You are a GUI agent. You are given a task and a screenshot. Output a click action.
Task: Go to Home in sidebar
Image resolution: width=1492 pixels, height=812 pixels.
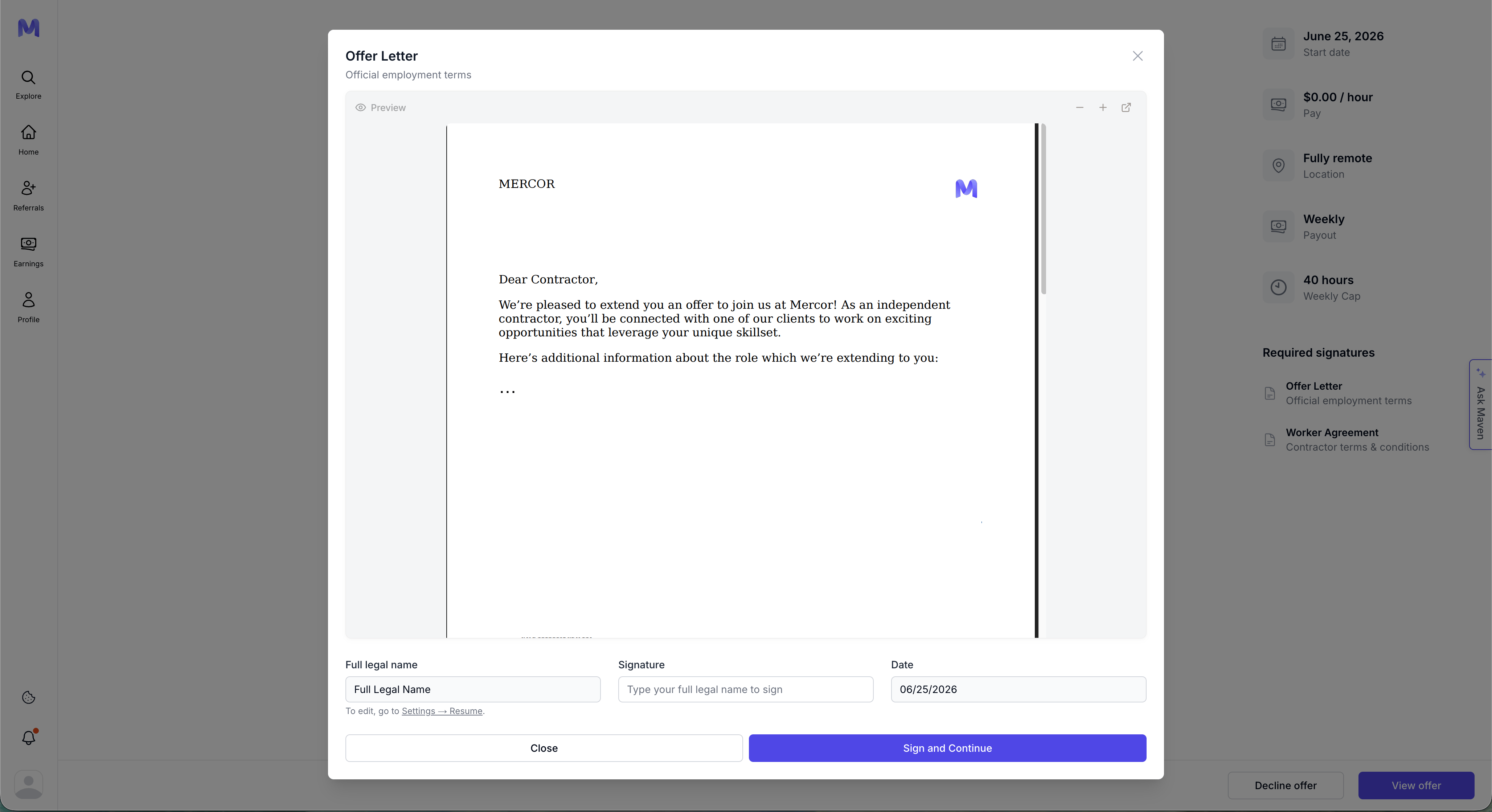(x=28, y=141)
